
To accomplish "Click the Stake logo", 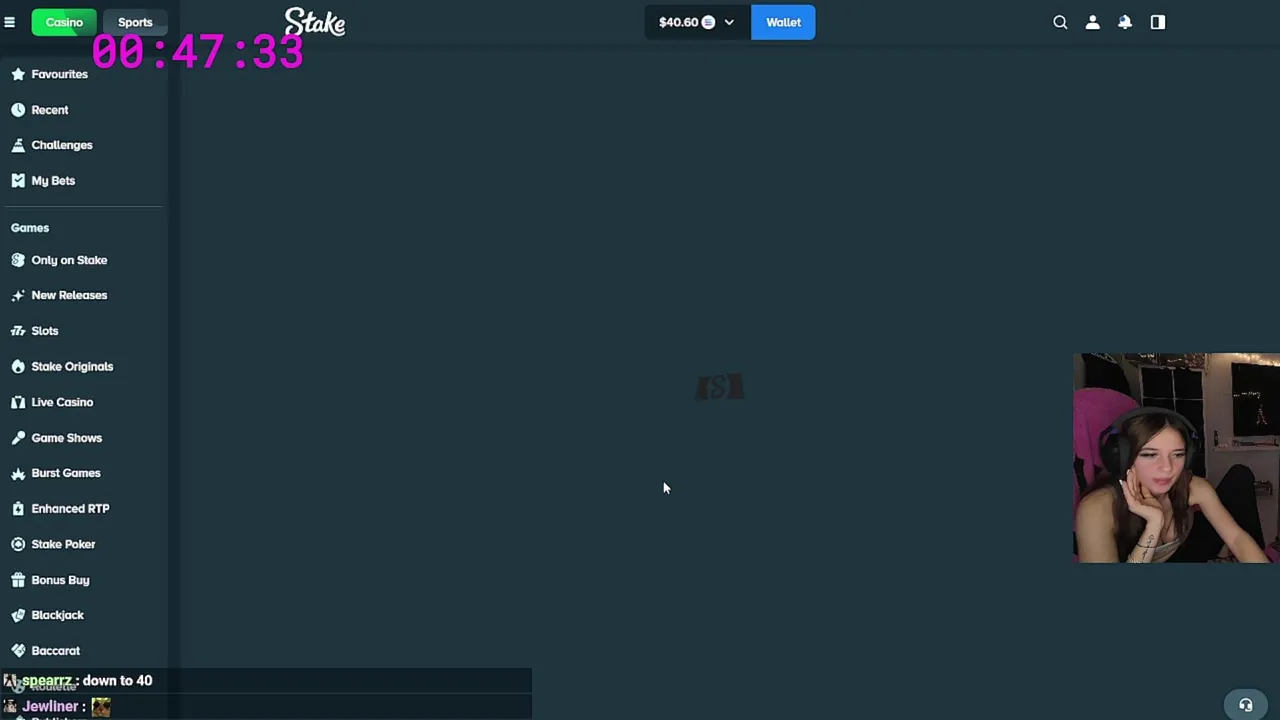I will (315, 22).
